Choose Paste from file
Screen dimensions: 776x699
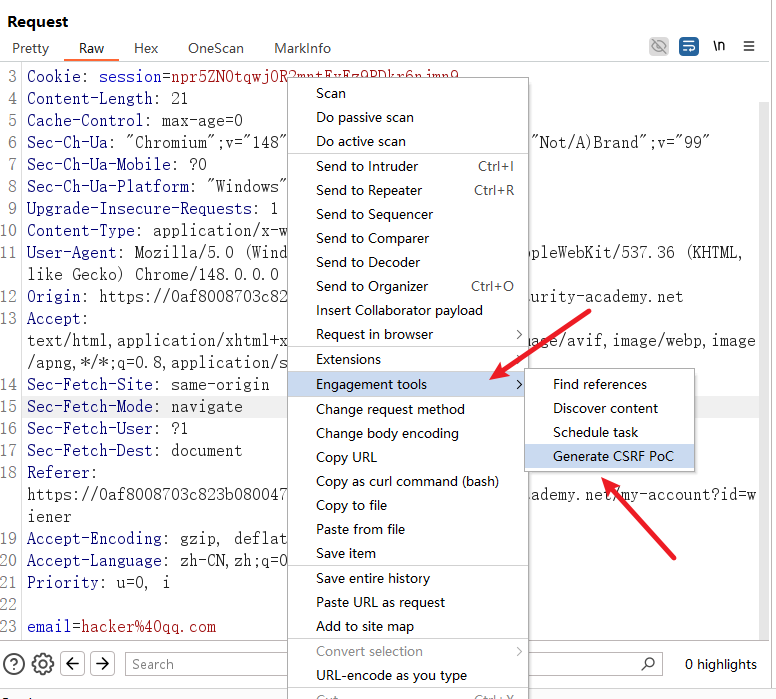click(x=408, y=529)
